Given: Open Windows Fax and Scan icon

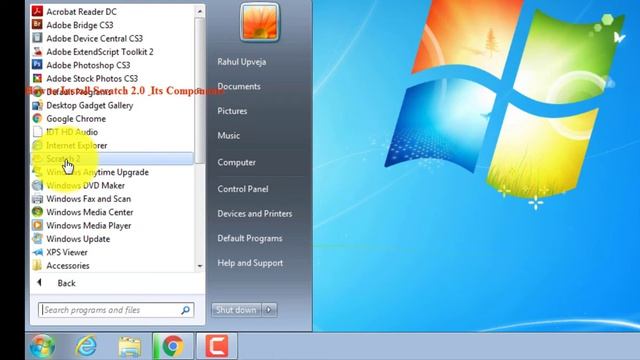Looking at the screenshot, I should (x=37, y=199).
